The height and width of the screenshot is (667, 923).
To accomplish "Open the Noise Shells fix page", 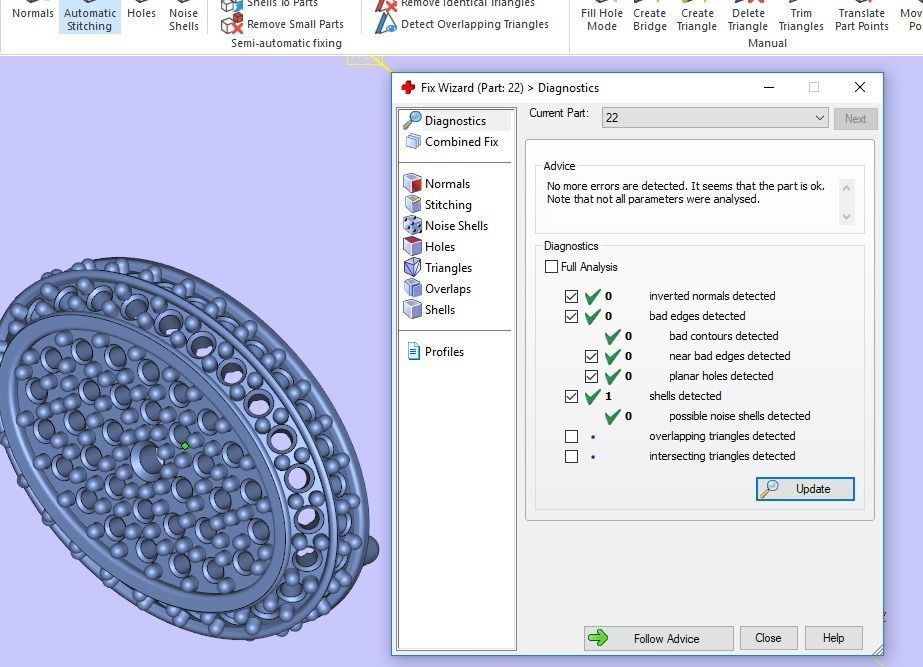I will tap(446, 226).
